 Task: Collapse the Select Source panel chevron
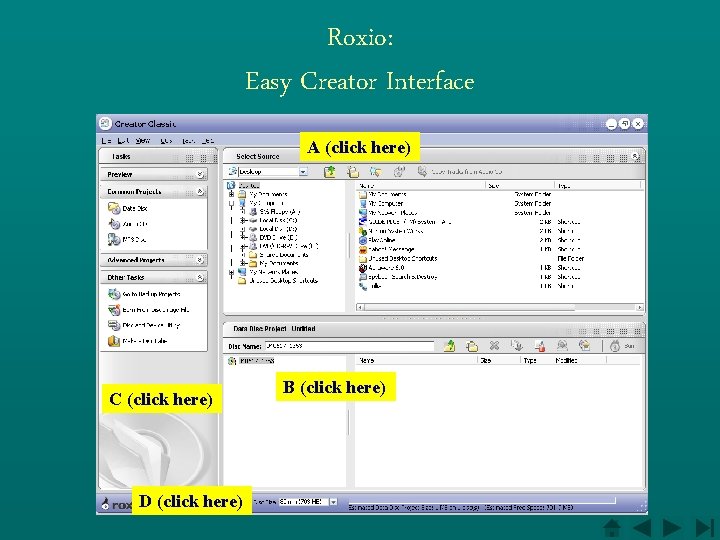click(x=636, y=156)
